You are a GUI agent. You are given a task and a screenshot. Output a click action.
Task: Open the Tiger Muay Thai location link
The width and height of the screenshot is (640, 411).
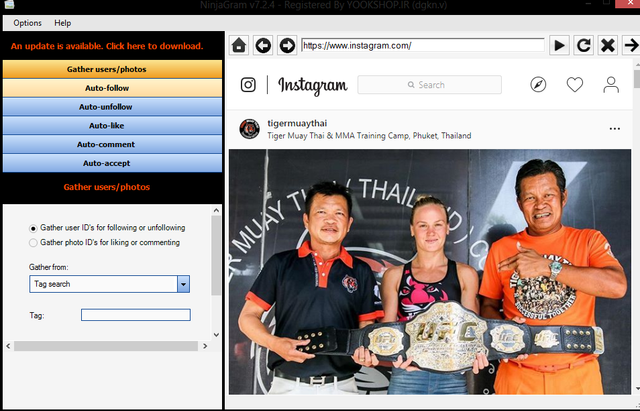pyautogui.click(x=369, y=136)
